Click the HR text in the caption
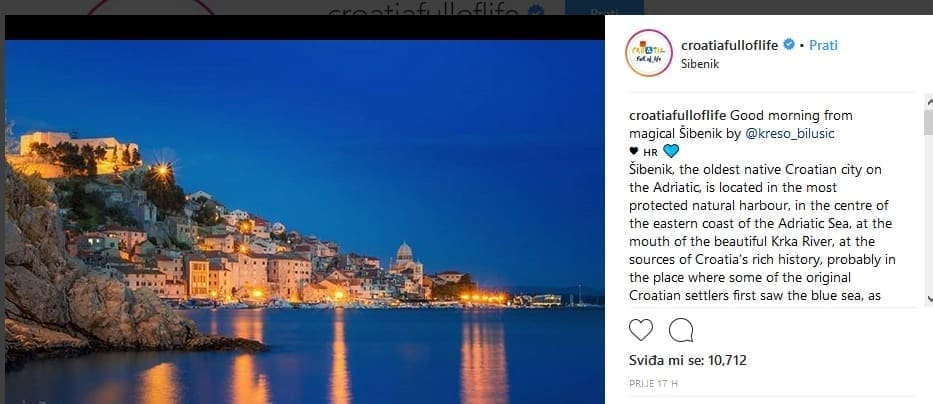 650,152
